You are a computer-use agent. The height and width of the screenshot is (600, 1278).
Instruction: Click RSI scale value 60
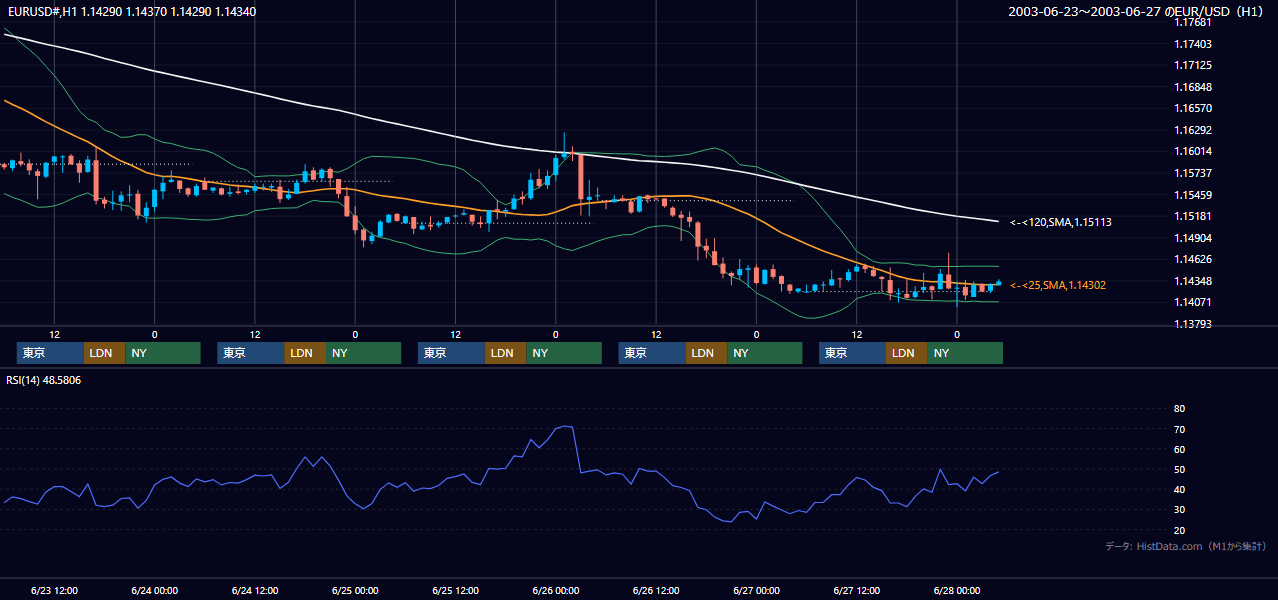pyautogui.click(x=1179, y=449)
